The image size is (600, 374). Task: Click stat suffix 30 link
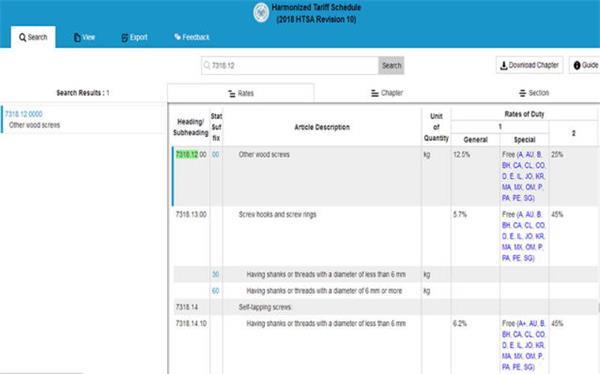coord(215,274)
